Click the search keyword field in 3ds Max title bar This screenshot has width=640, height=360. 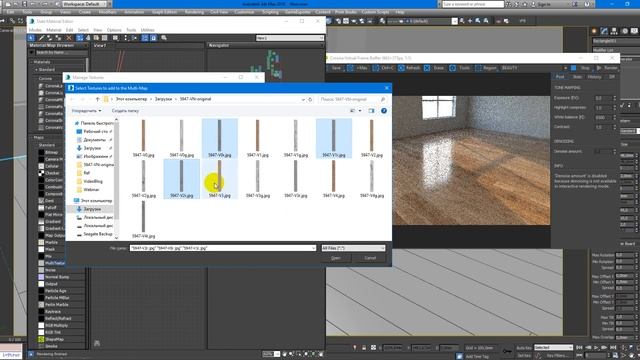tap(473, 4)
